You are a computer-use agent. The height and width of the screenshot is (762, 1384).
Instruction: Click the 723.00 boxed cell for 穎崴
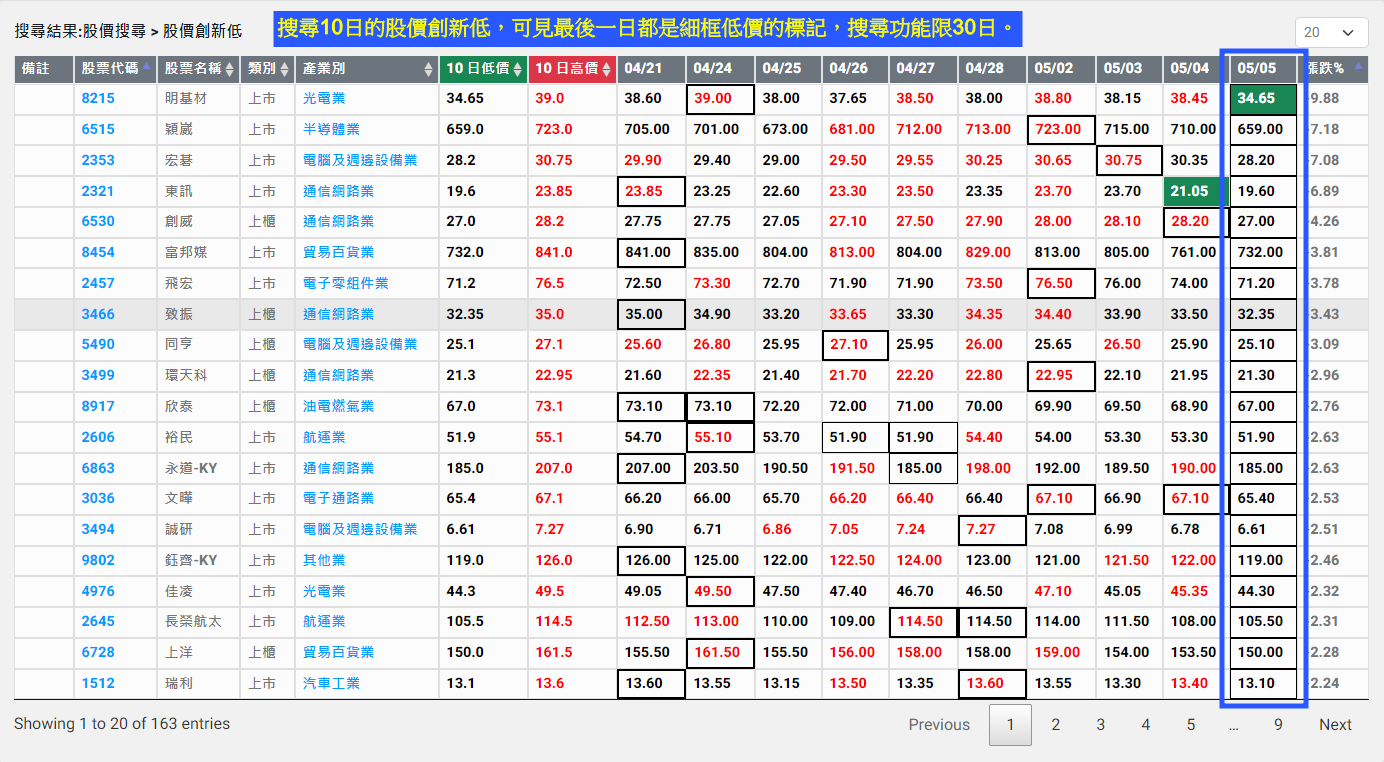(x=1060, y=129)
